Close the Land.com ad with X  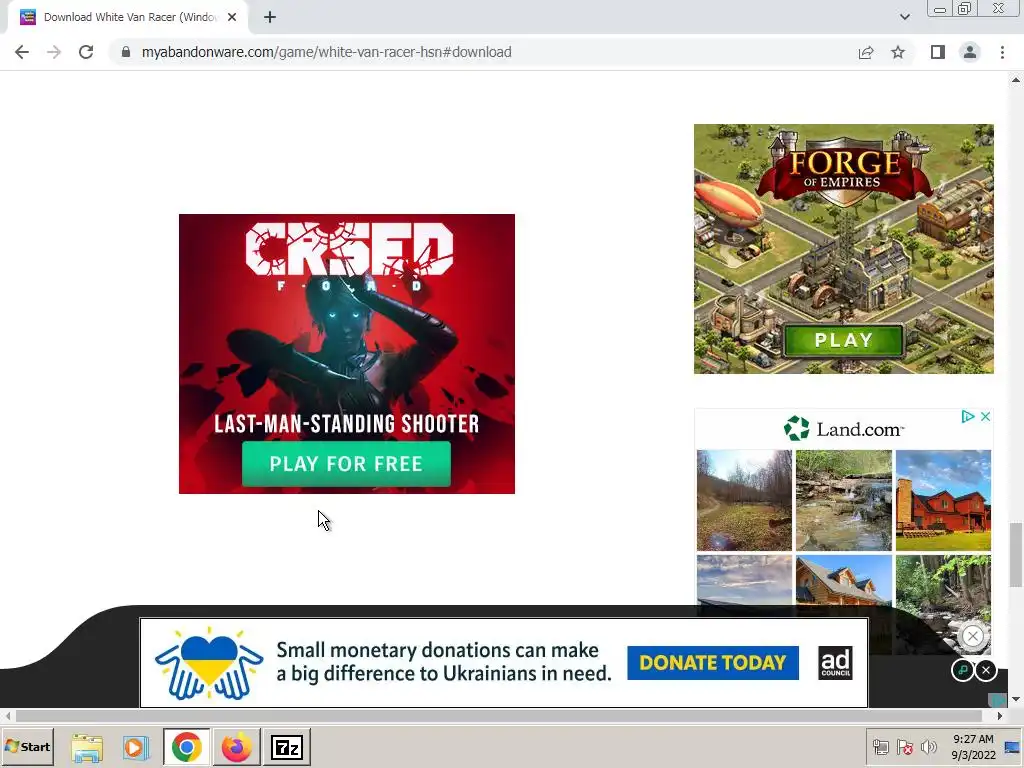(985, 417)
